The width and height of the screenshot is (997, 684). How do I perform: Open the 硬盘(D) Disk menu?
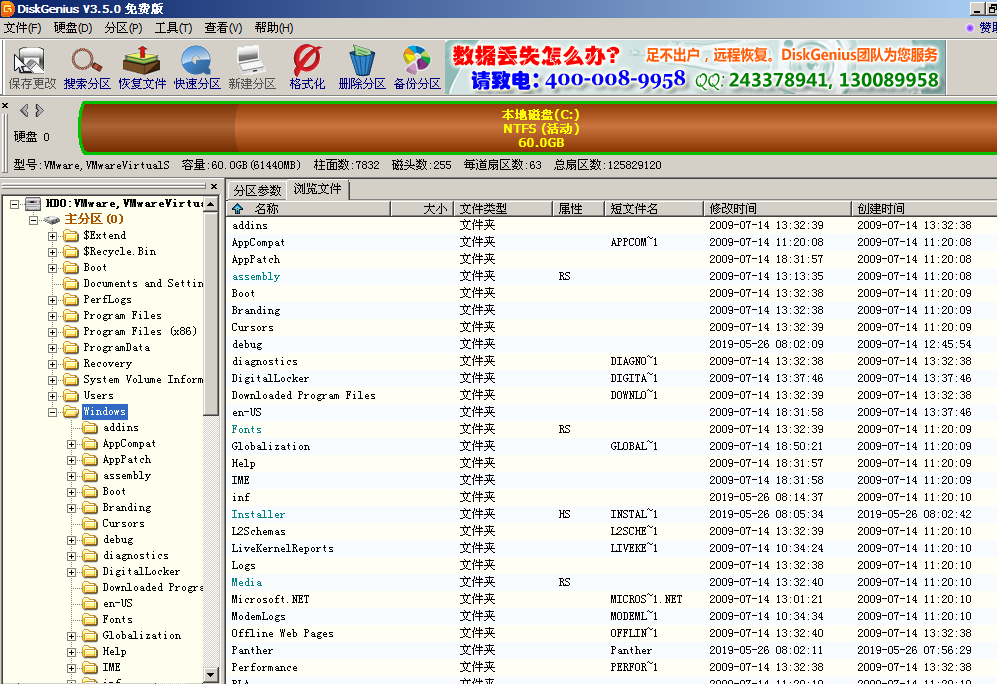click(x=72, y=28)
